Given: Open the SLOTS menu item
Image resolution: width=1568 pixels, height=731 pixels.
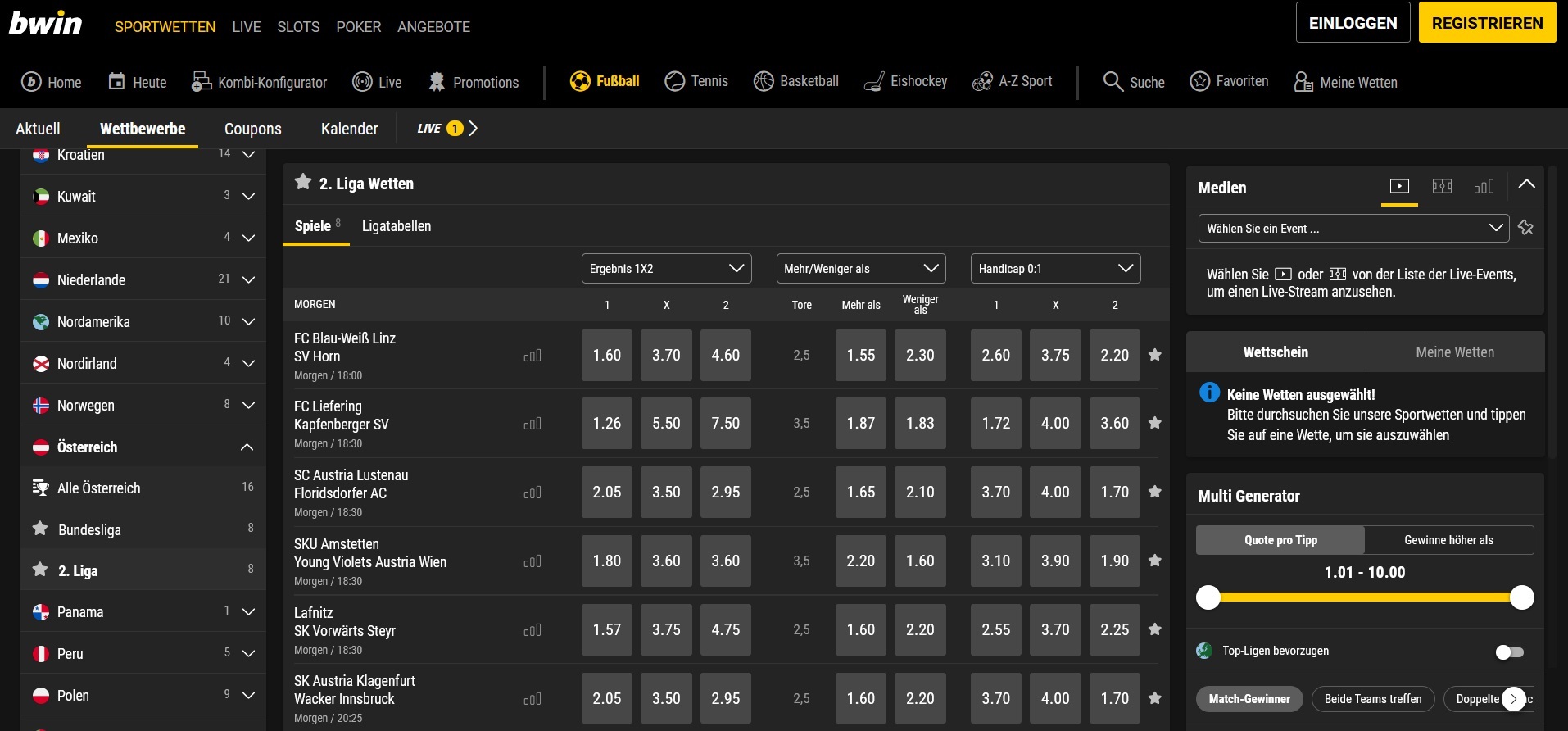Looking at the screenshot, I should [x=298, y=27].
